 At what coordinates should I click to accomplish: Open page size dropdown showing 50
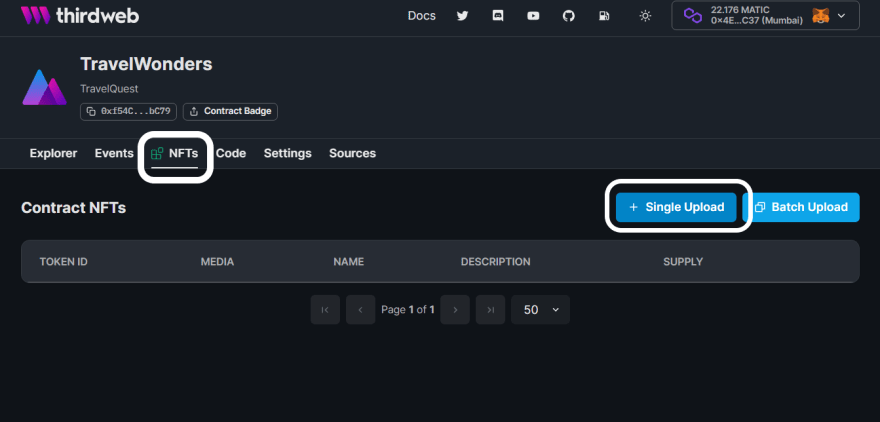pos(540,310)
